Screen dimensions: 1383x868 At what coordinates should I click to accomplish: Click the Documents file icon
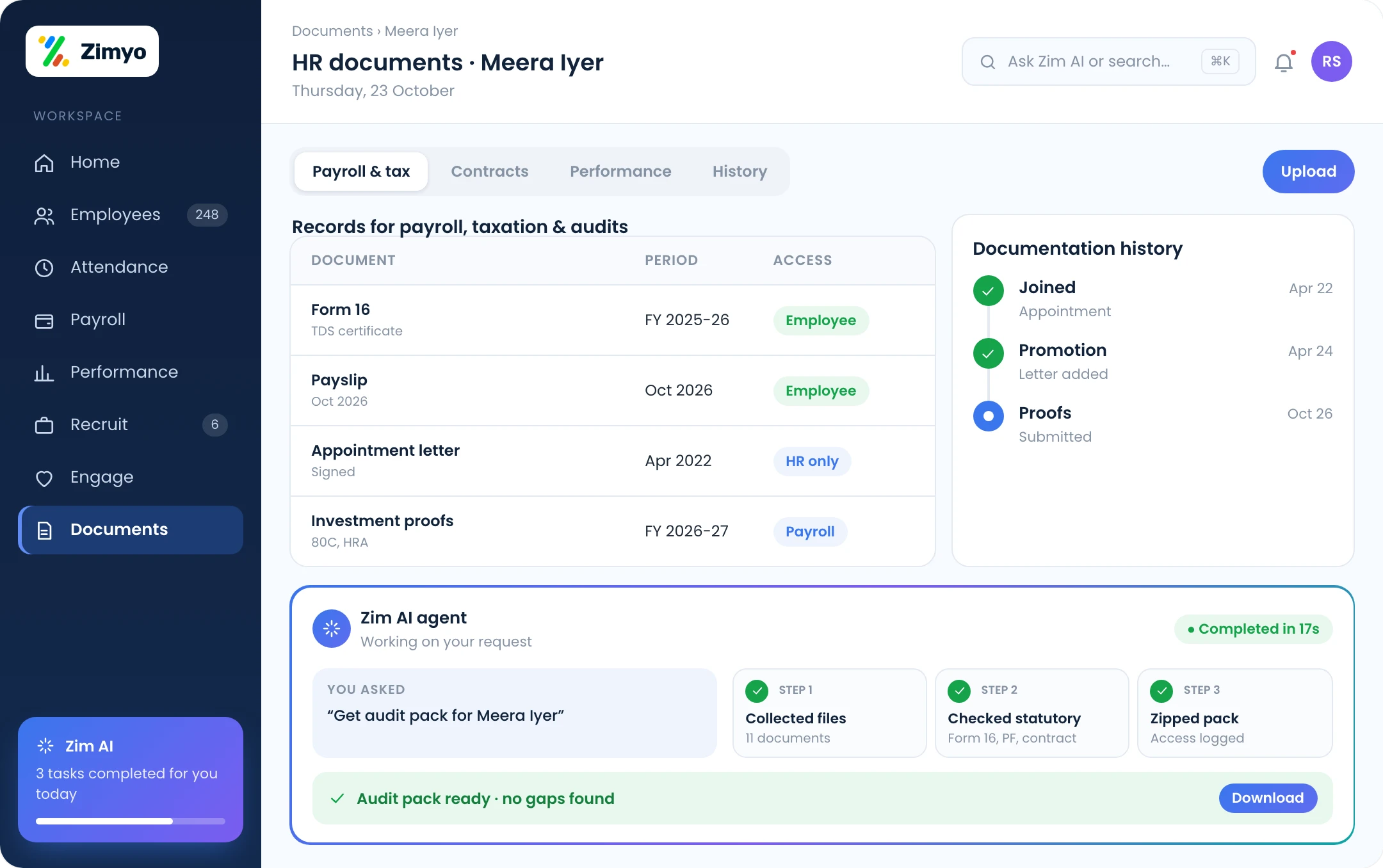(44, 530)
